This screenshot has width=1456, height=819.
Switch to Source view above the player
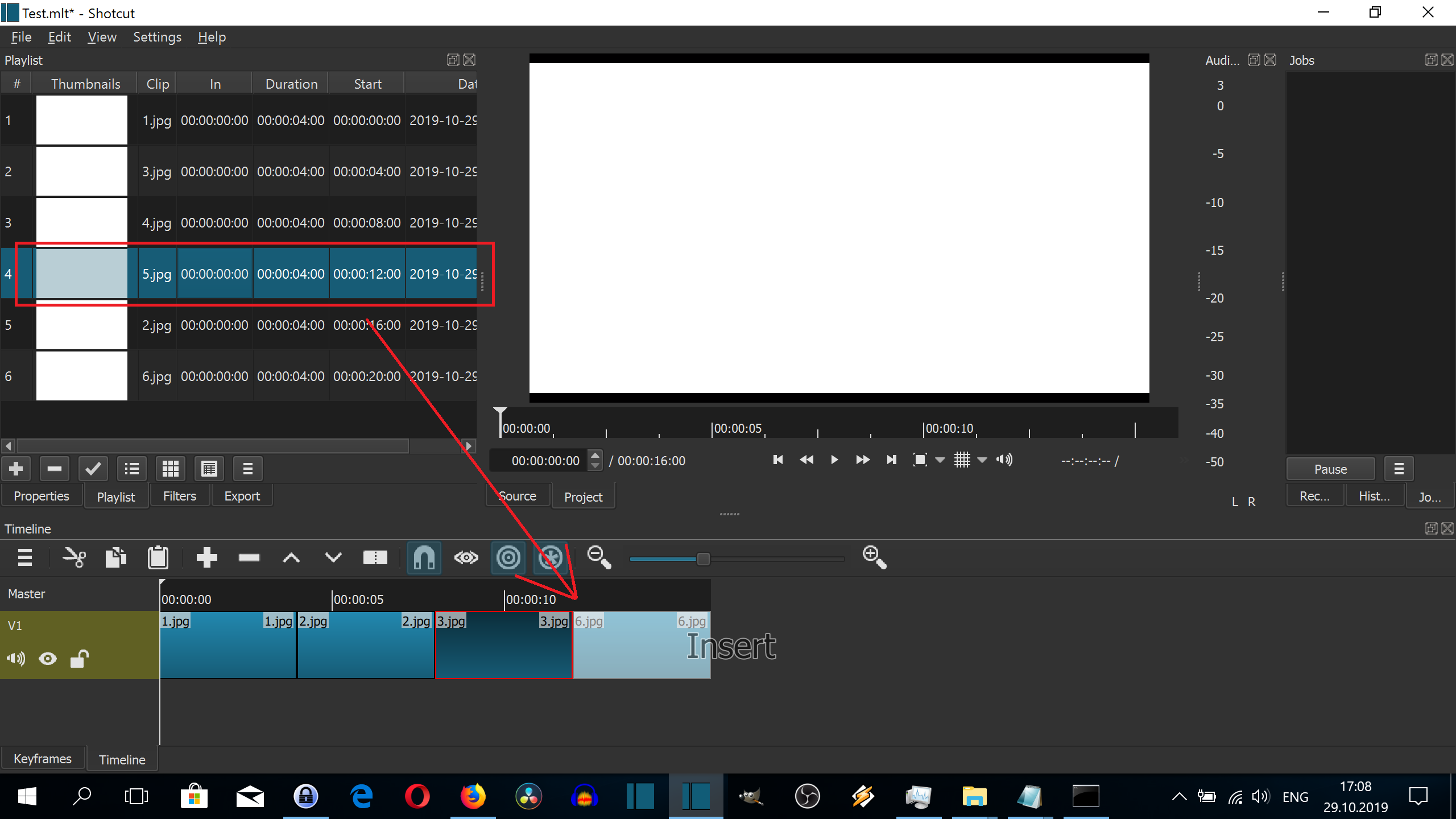coord(517,495)
